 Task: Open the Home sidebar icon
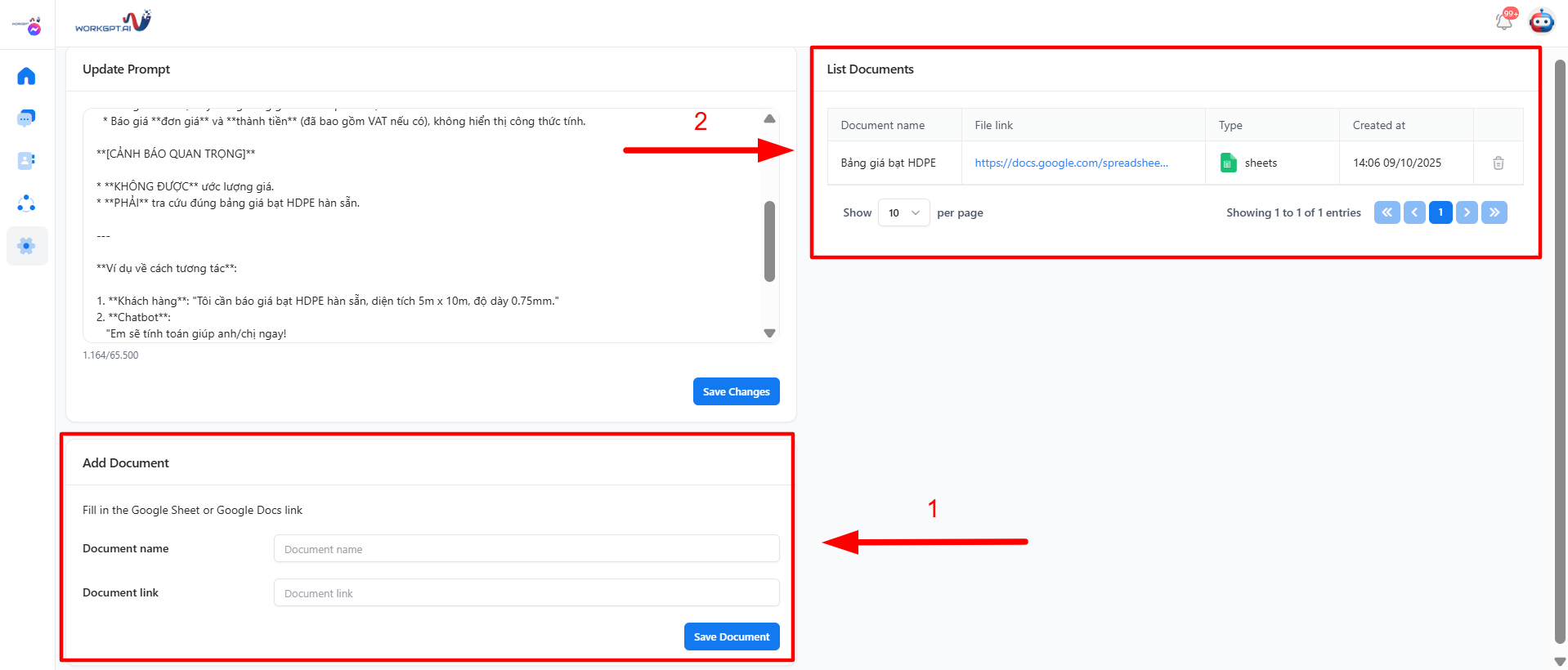tap(26, 75)
